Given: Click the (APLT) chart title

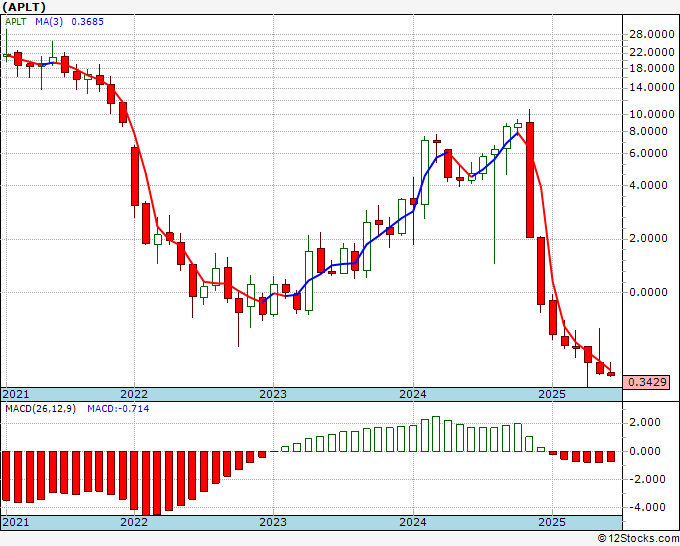Looking at the screenshot, I should point(24,7).
